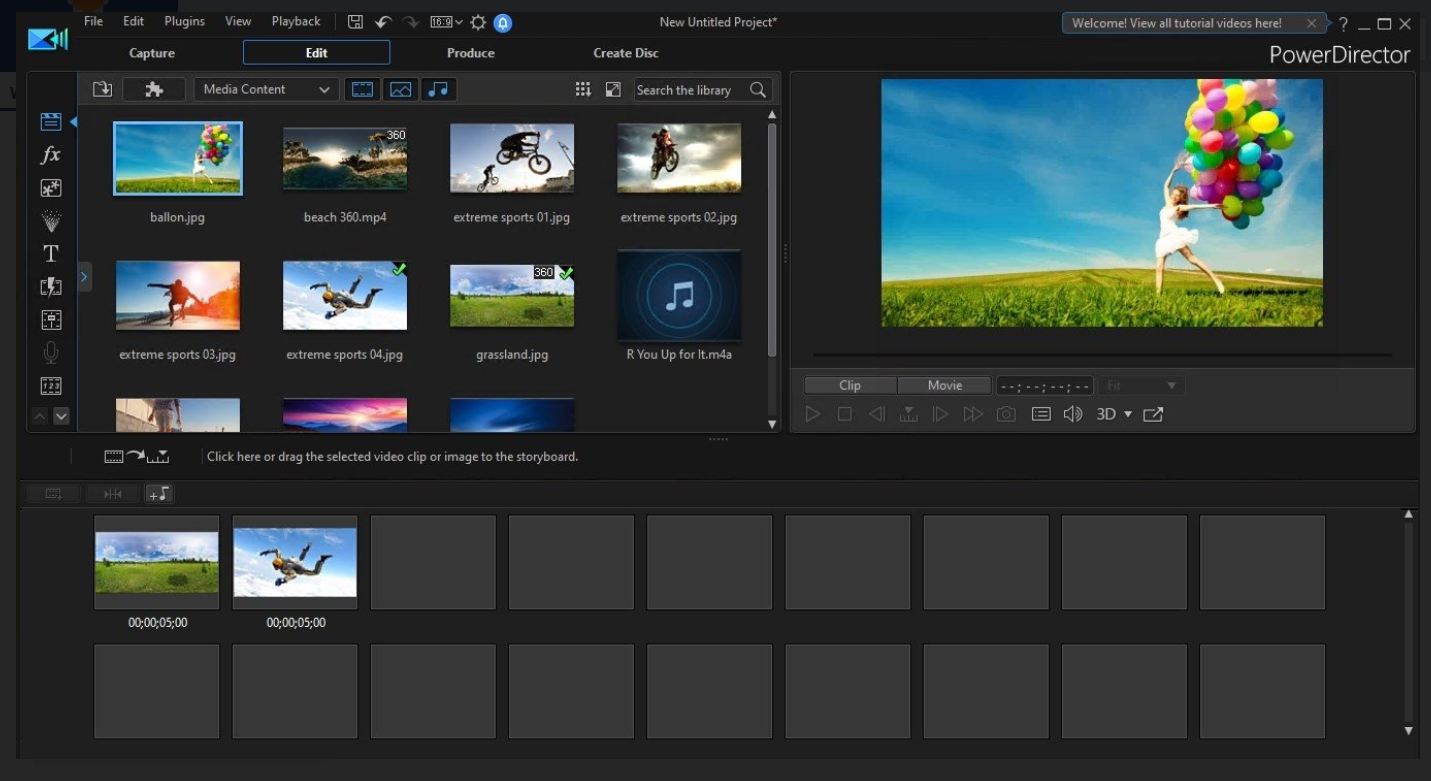This screenshot has height=781, width=1431.
Task: Stop the preview playback
Action: click(845, 414)
